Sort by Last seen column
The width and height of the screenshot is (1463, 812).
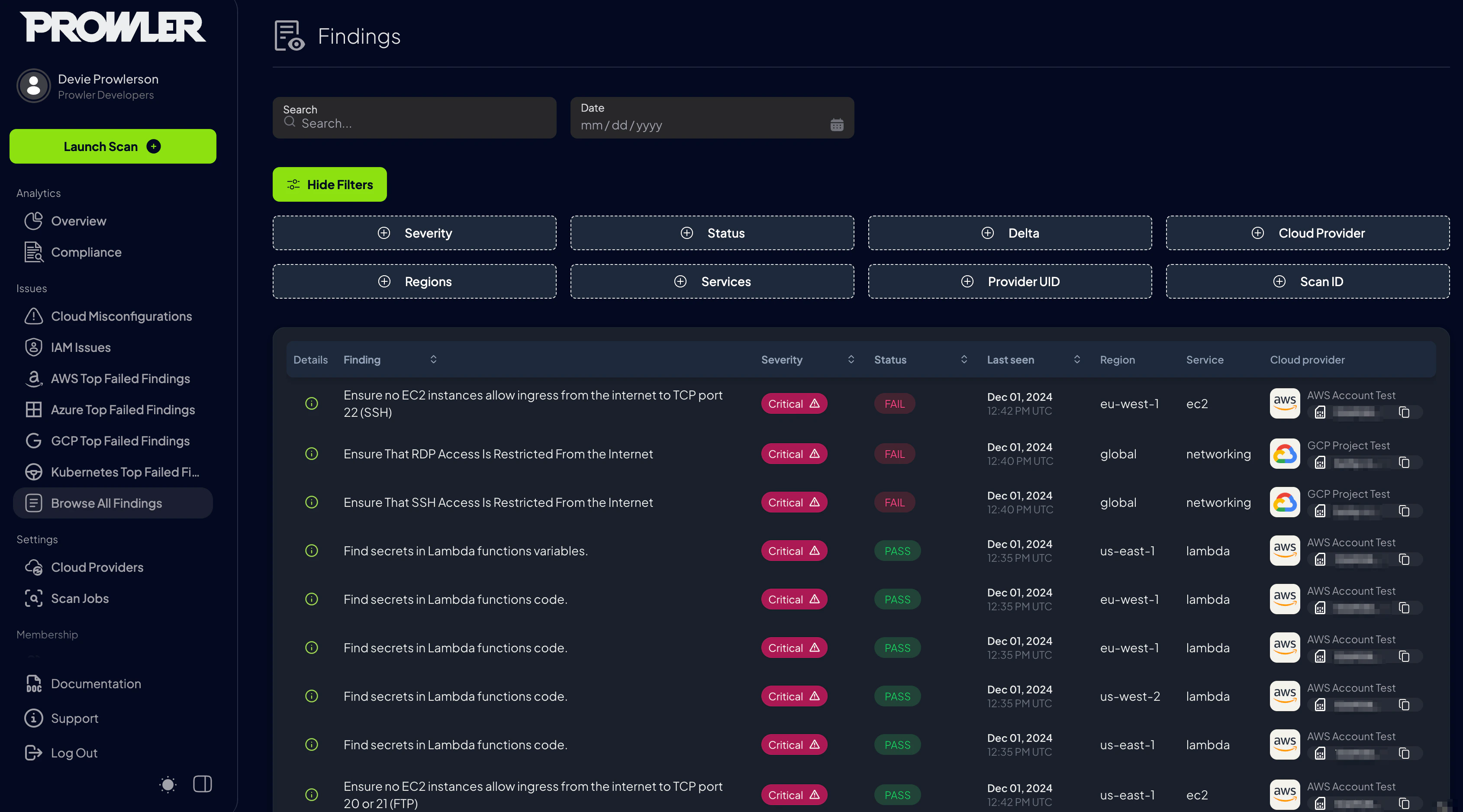point(1076,359)
